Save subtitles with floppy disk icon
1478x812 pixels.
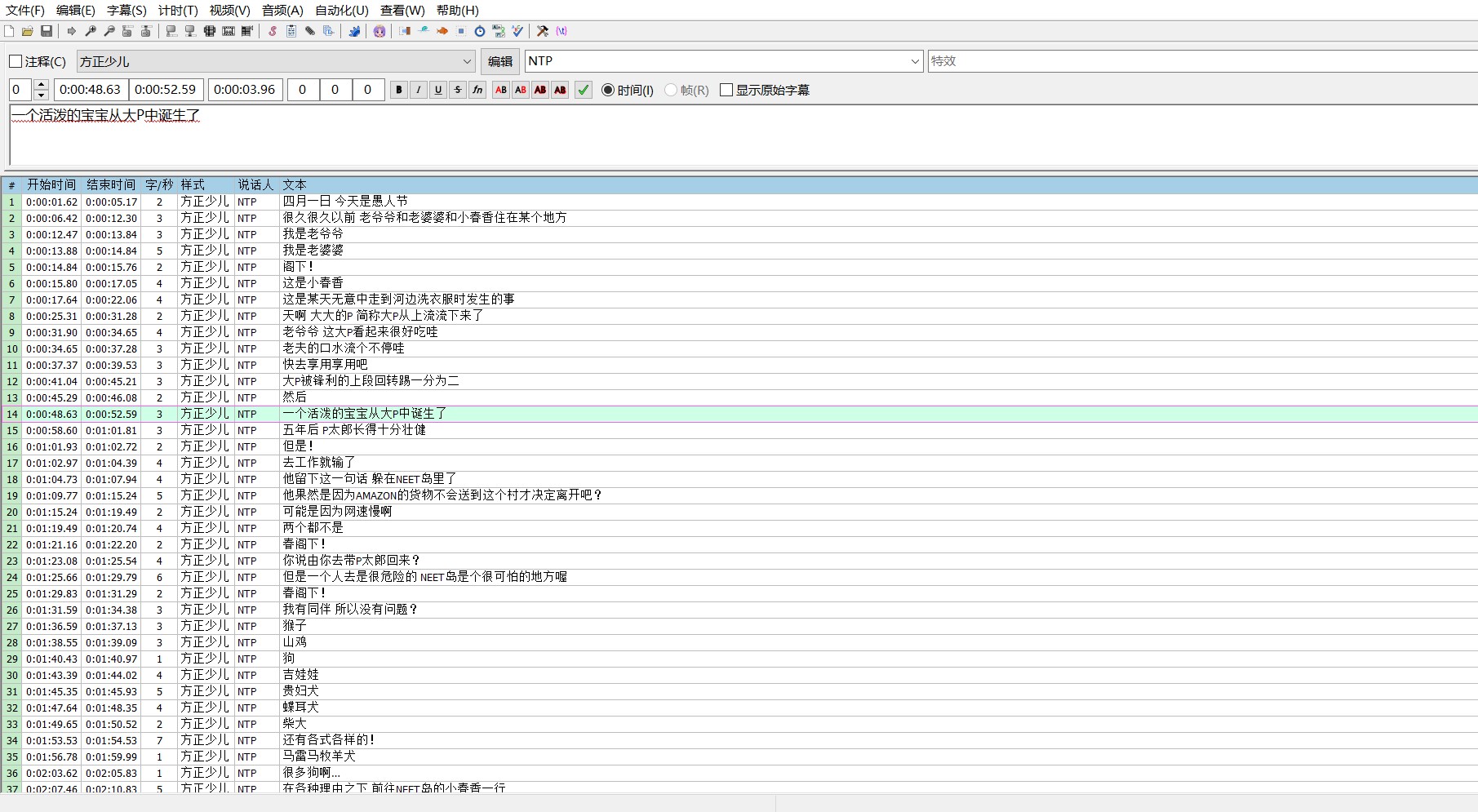point(47,31)
